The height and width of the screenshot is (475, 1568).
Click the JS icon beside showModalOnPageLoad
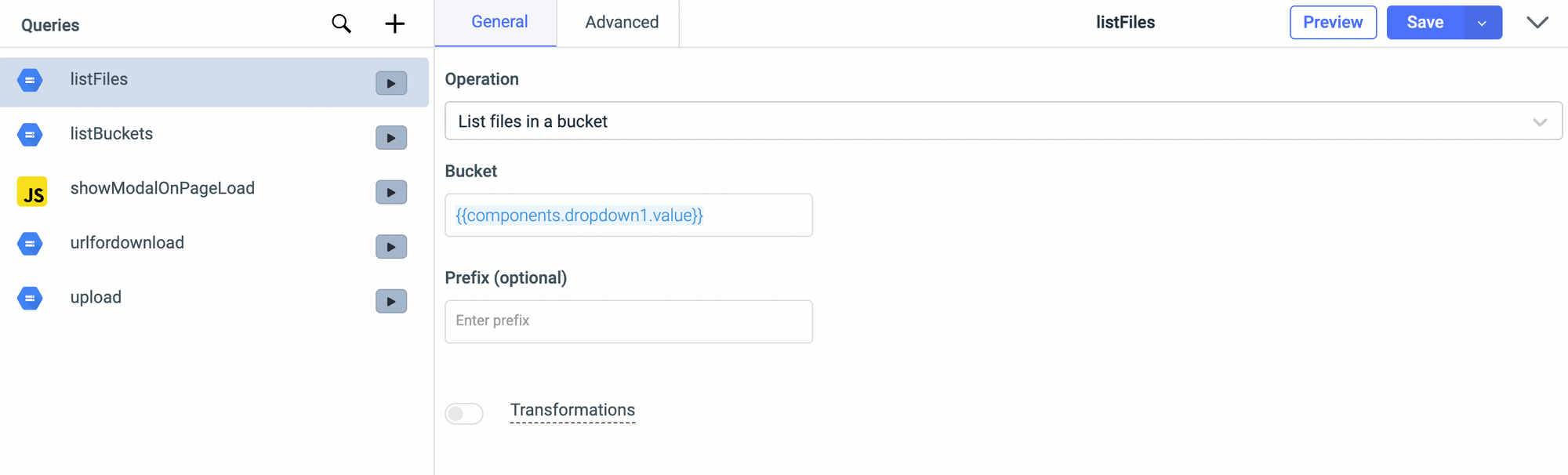click(x=31, y=191)
